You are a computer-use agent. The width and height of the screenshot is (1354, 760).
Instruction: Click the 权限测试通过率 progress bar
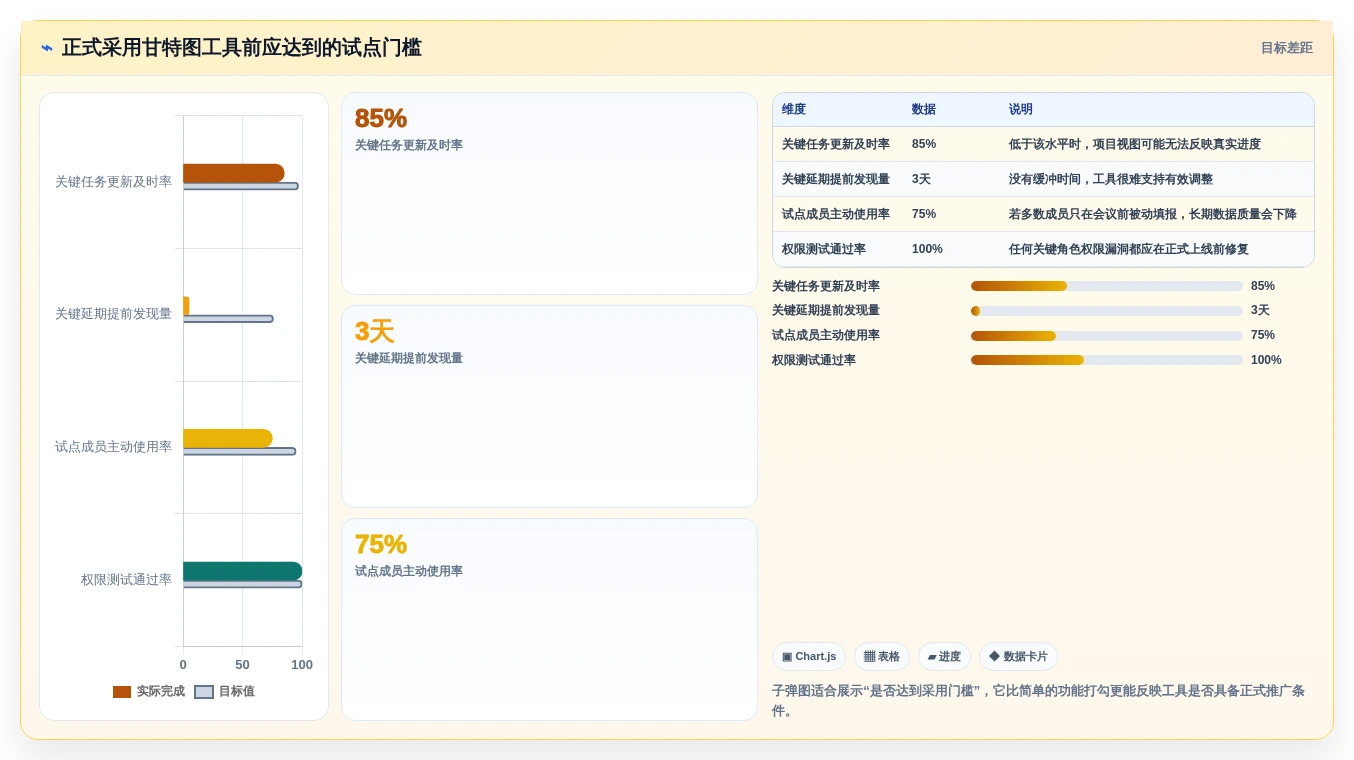(x=1107, y=360)
